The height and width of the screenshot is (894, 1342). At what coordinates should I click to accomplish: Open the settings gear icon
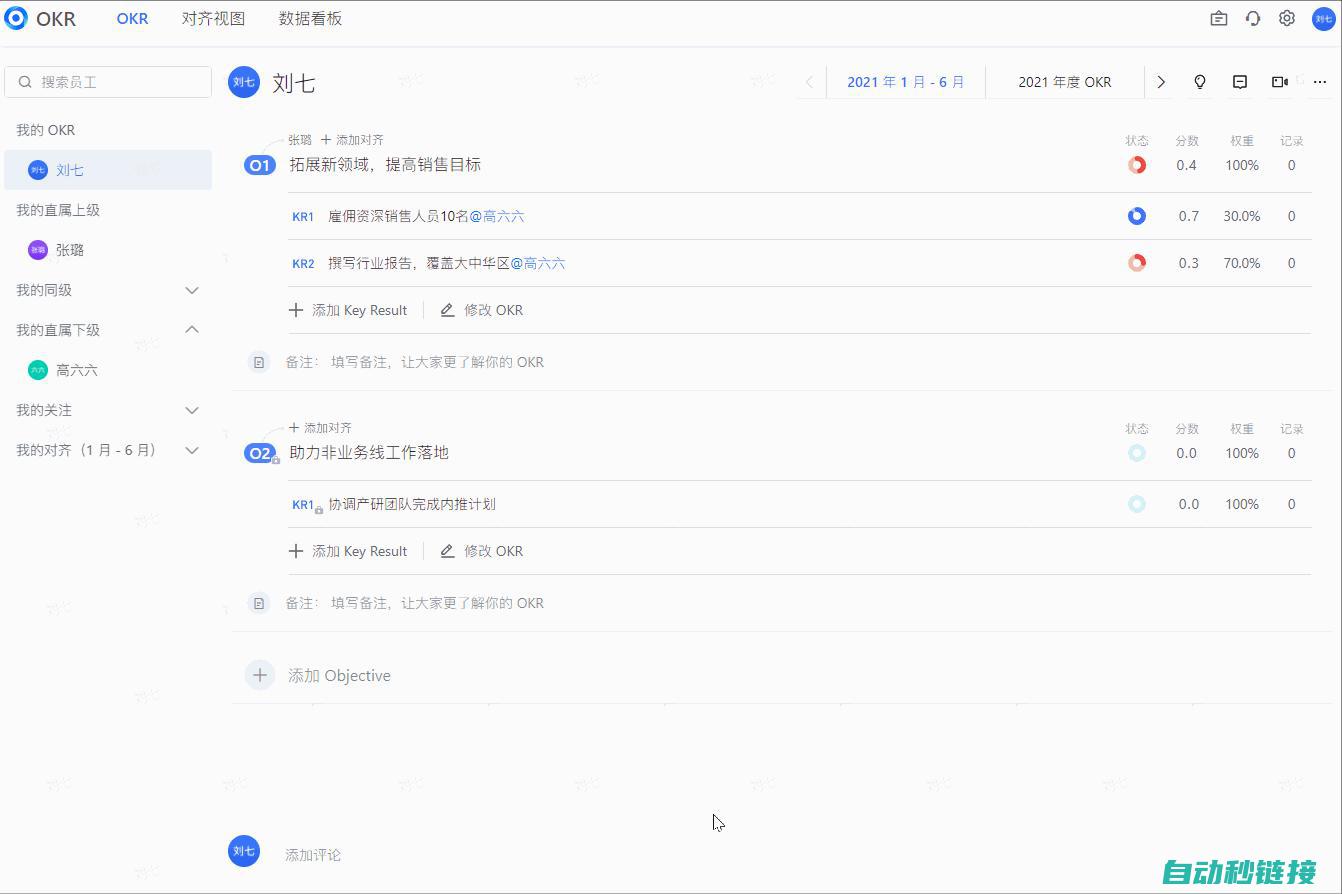(x=1287, y=18)
